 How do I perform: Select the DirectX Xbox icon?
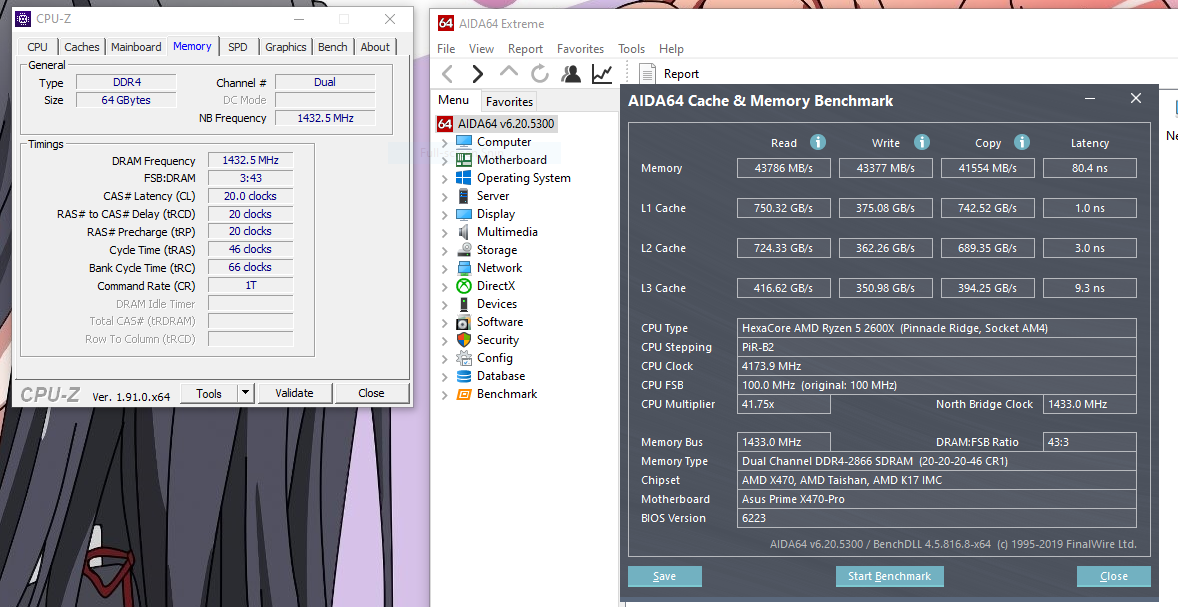click(x=464, y=286)
